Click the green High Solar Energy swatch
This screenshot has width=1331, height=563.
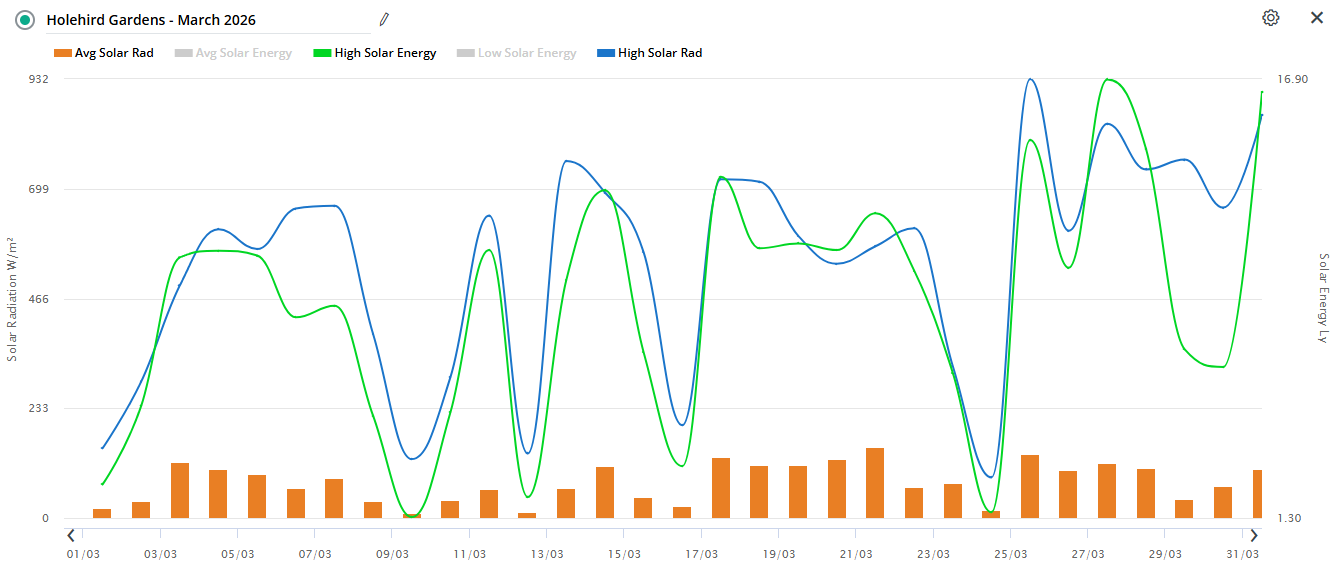coord(322,53)
